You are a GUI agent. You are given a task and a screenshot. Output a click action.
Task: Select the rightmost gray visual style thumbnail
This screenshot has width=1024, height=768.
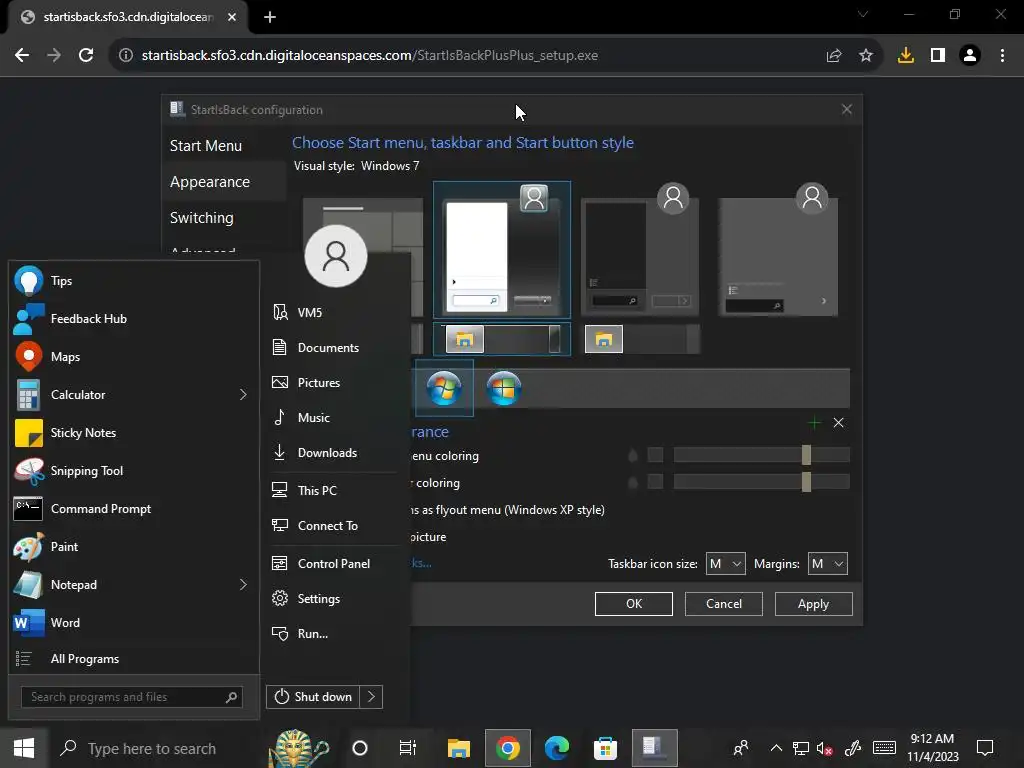(778, 250)
